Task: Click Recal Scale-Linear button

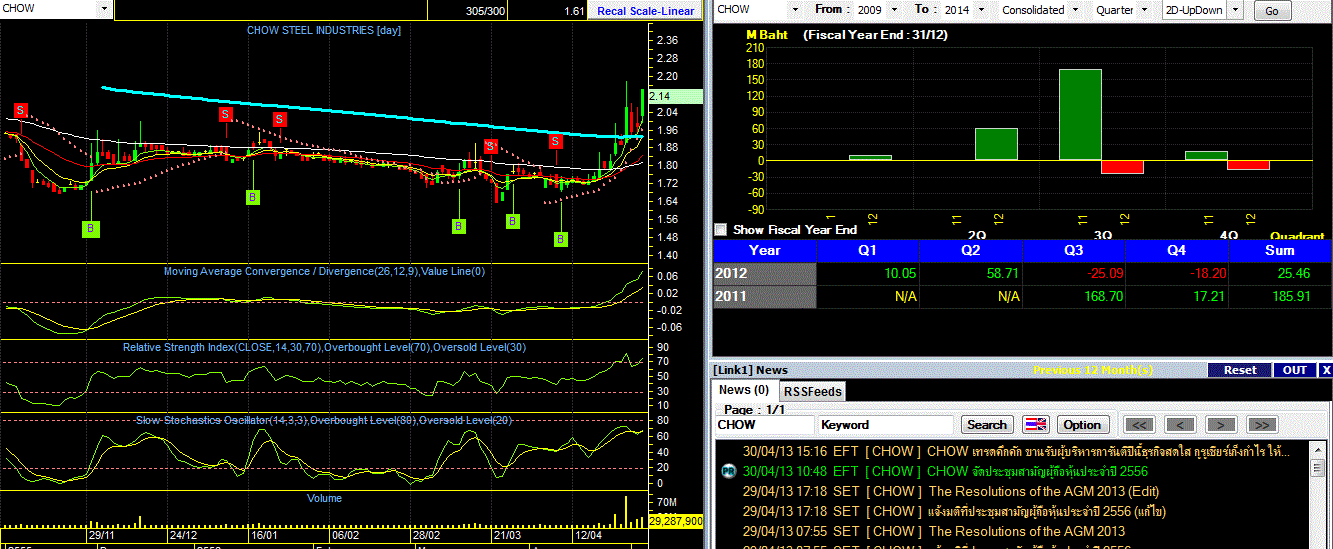Action: pyautogui.click(x=645, y=11)
